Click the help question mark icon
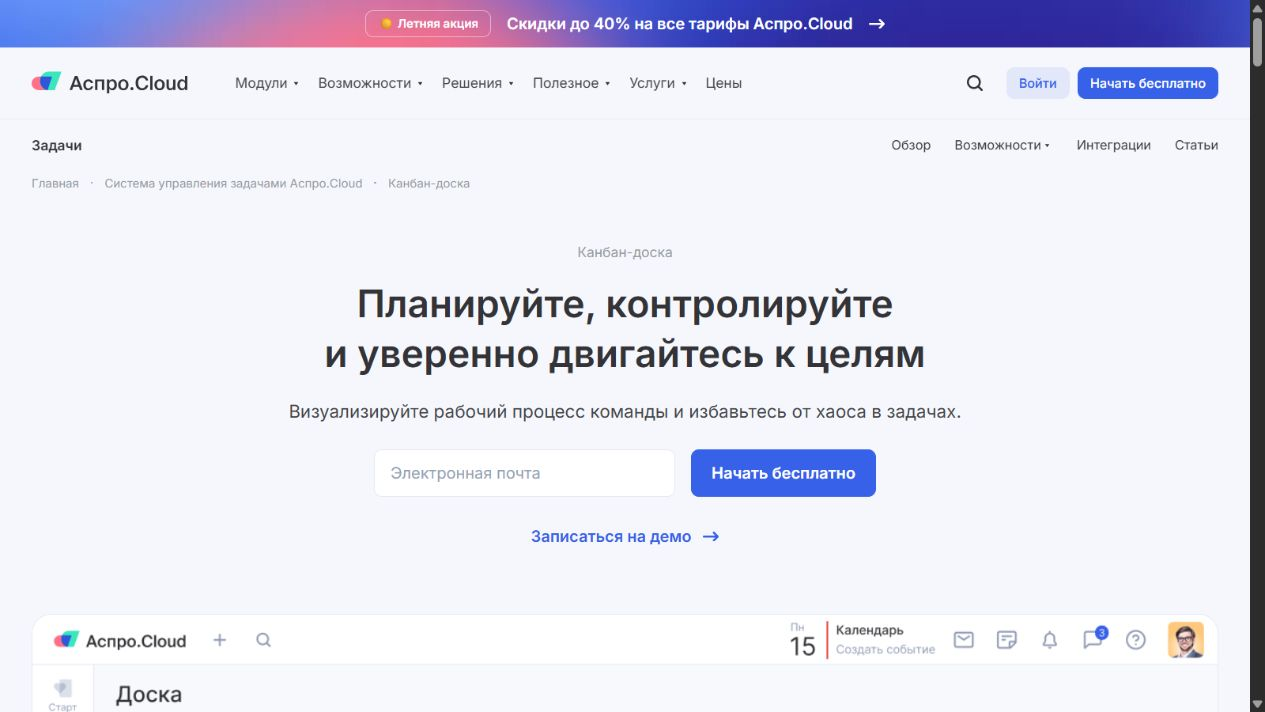Image resolution: width=1265 pixels, height=712 pixels. tap(1136, 640)
